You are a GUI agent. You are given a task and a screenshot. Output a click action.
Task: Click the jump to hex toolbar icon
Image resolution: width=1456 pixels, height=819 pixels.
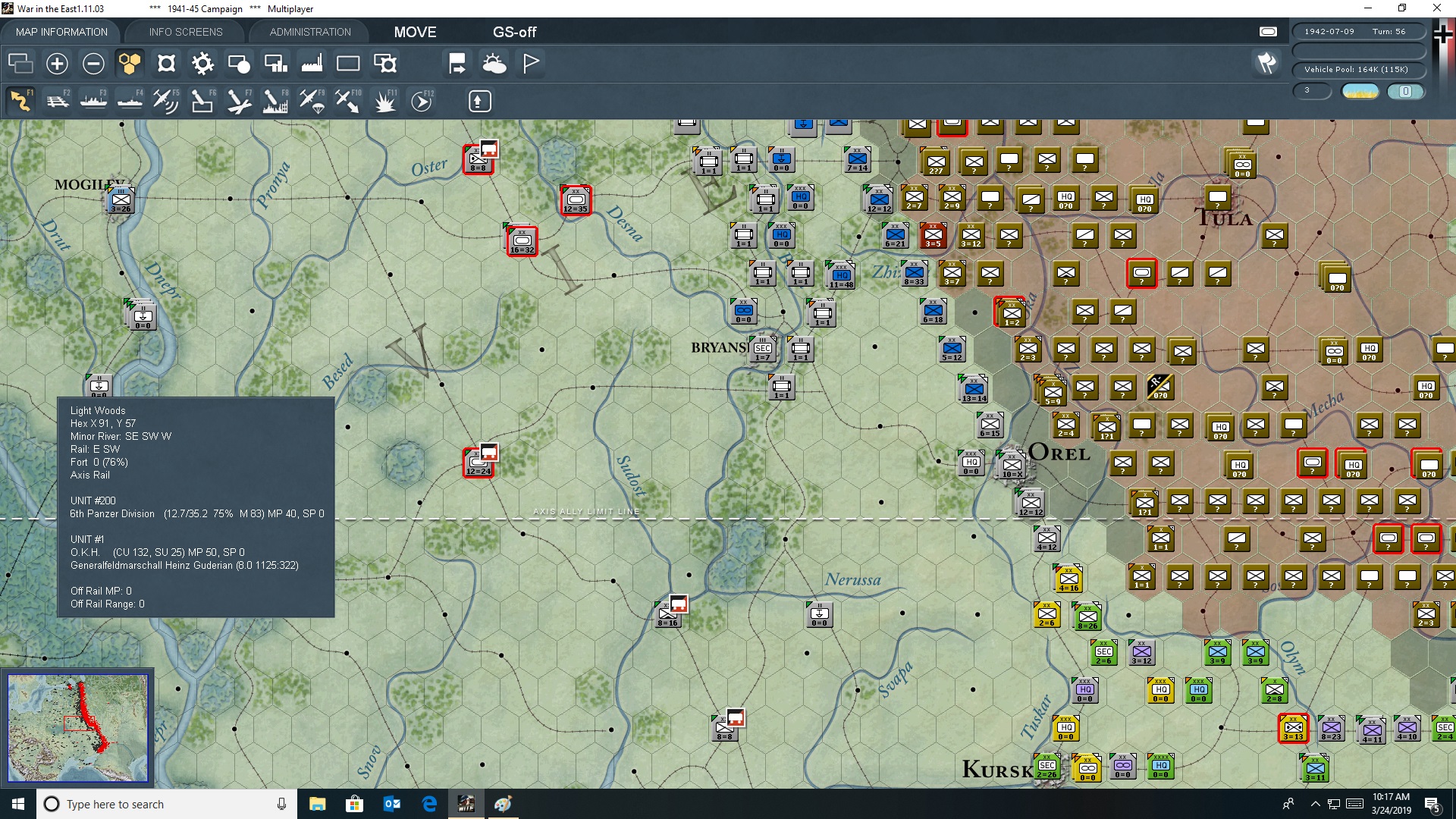(456, 64)
